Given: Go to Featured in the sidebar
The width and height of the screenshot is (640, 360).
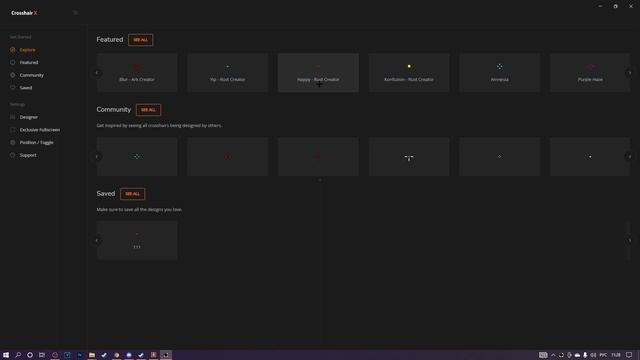Looking at the screenshot, I should pos(24,62).
